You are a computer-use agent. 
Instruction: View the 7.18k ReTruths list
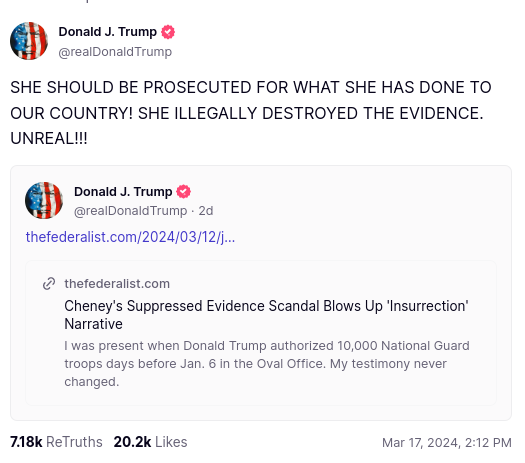[x=56, y=442]
